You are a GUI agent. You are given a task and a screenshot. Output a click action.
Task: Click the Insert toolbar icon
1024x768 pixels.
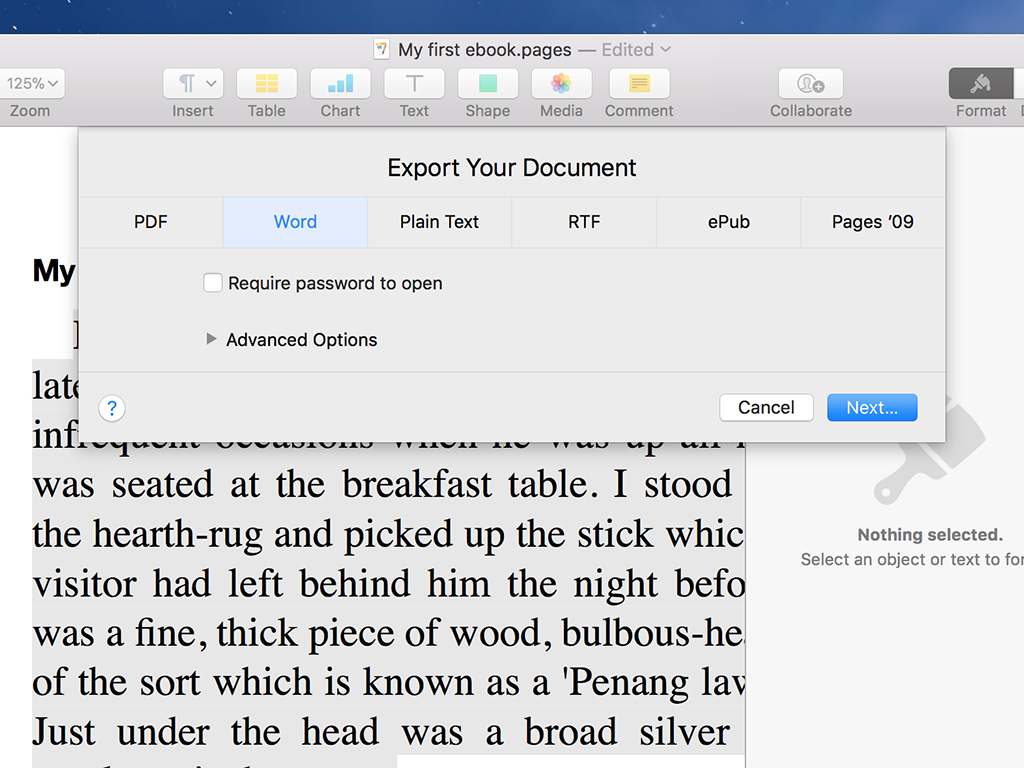(185, 84)
